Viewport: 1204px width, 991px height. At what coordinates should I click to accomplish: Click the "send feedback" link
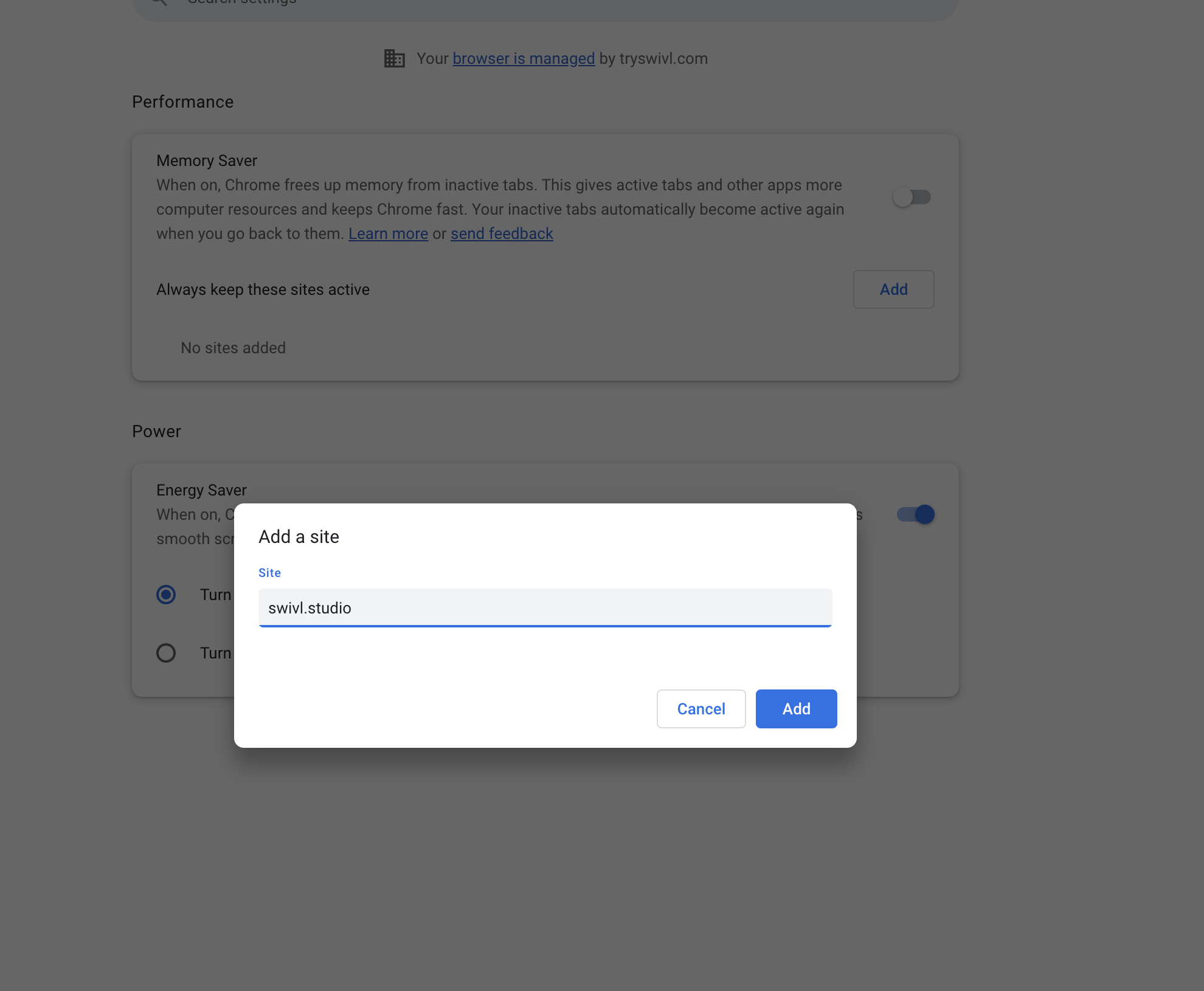[502, 233]
